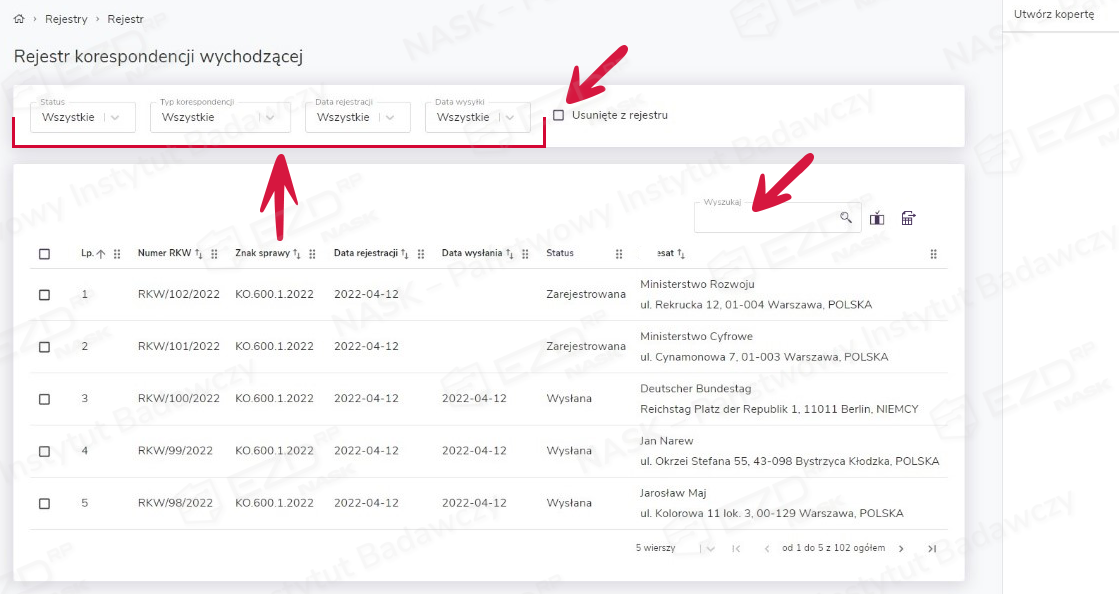Image resolution: width=1119 pixels, height=594 pixels.
Task: Go to Rejestry in the breadcrumb
Action: coord(66,19)
